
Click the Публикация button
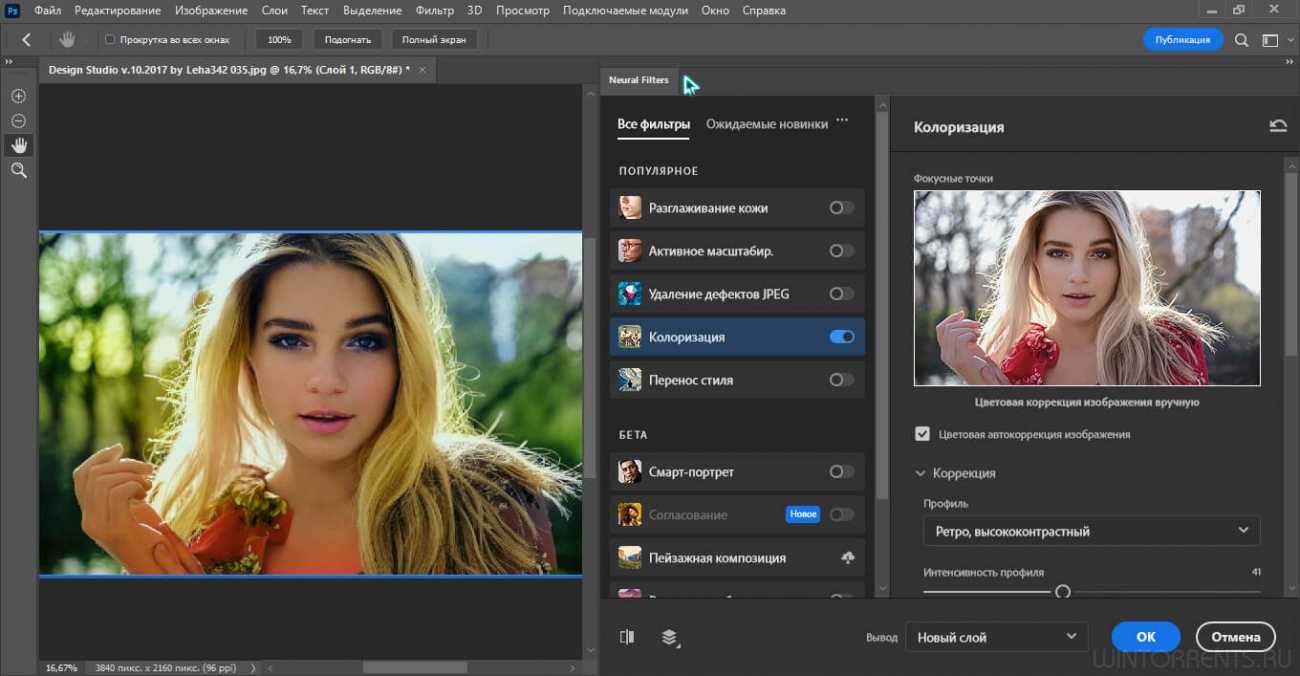point(1183,40)
